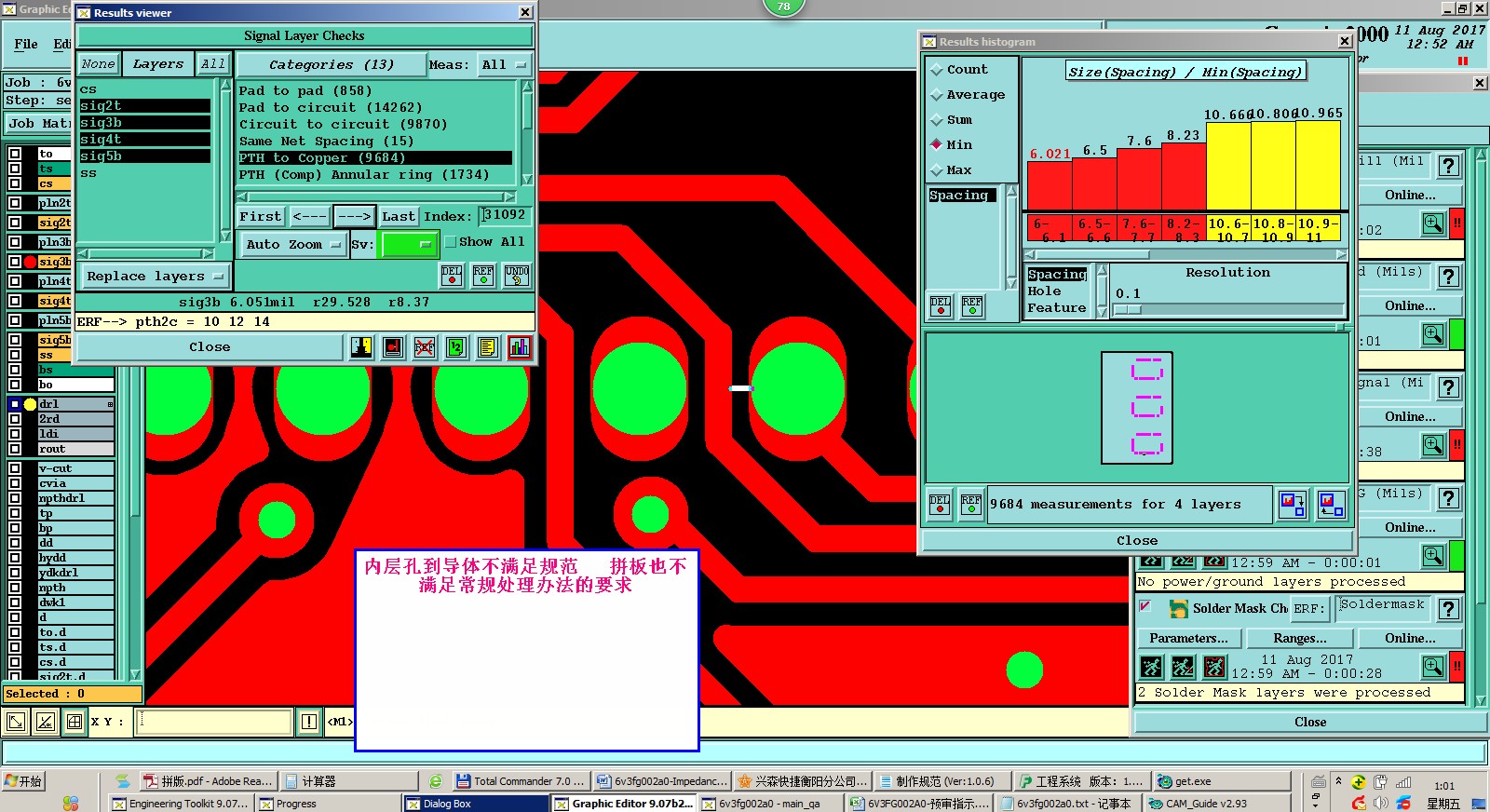This screenshot has width=1490, height=812.
Task: Click the green '12' numbering icon
Action: (x=456, y=347)
